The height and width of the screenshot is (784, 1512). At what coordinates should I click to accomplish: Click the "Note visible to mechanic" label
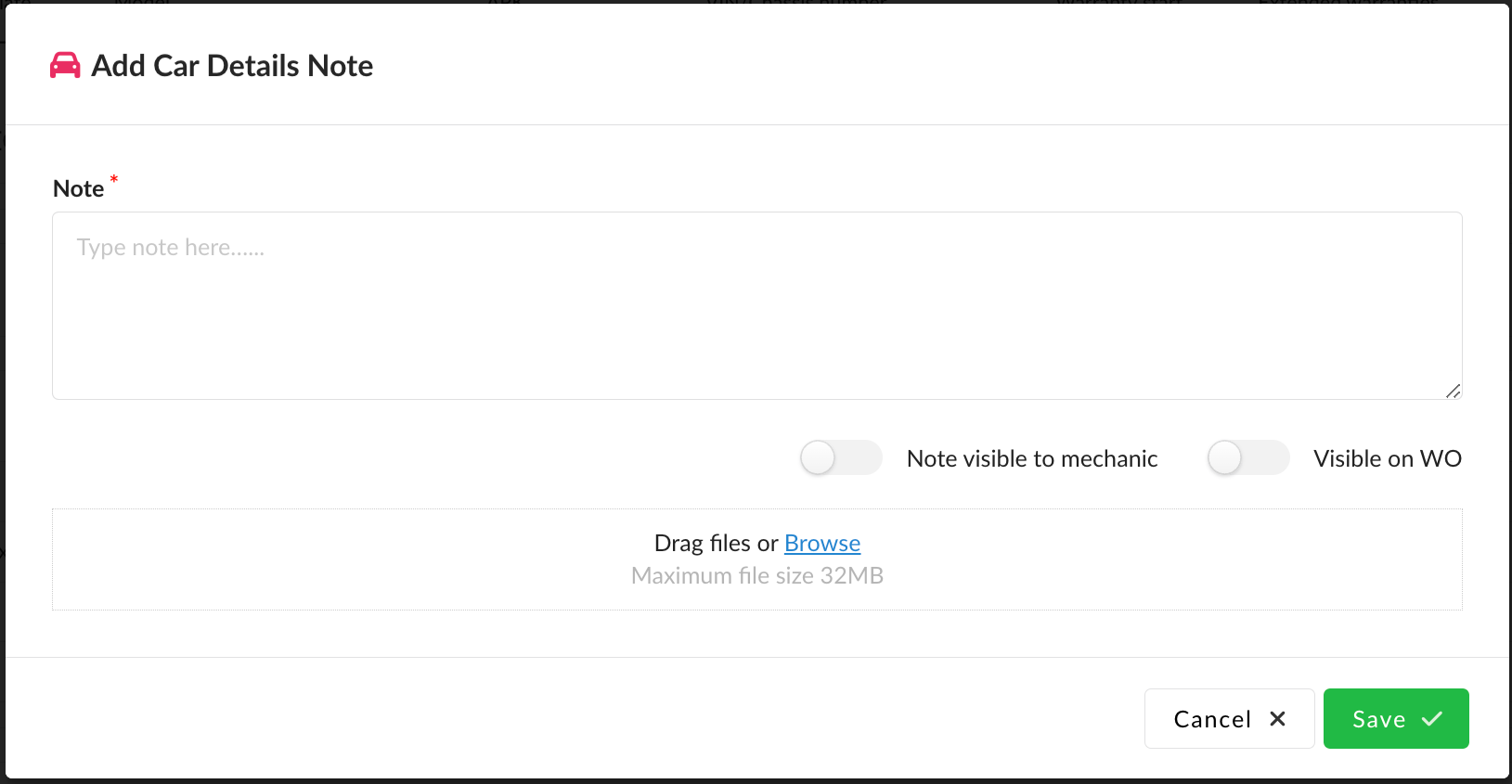[1032, 459]
